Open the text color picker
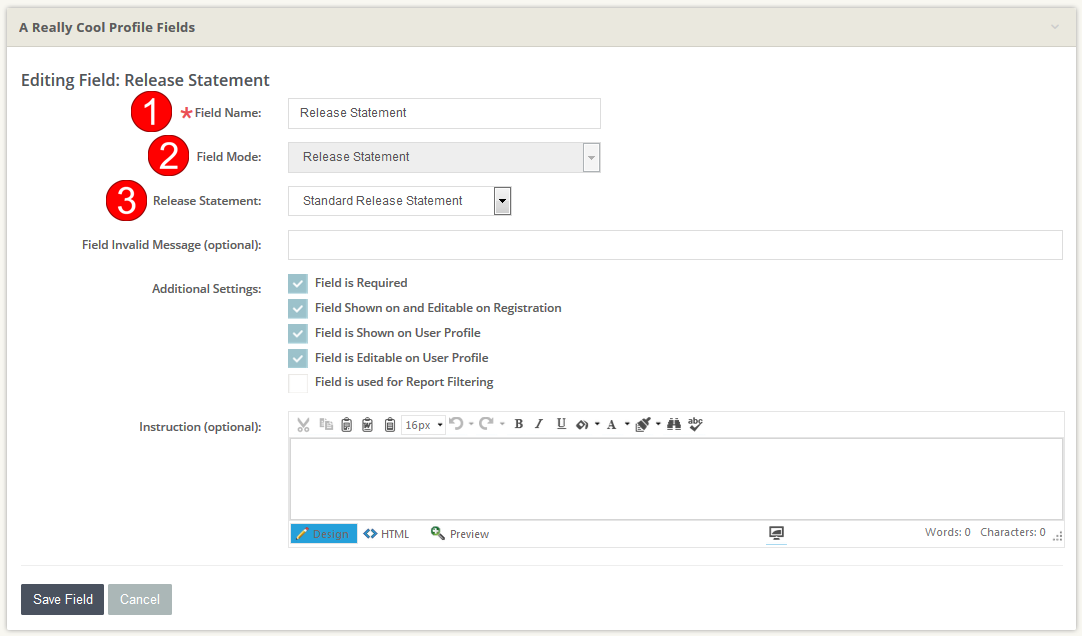Image resolution: width=1082 pixels, height=636 pixels. pos(612,424)
